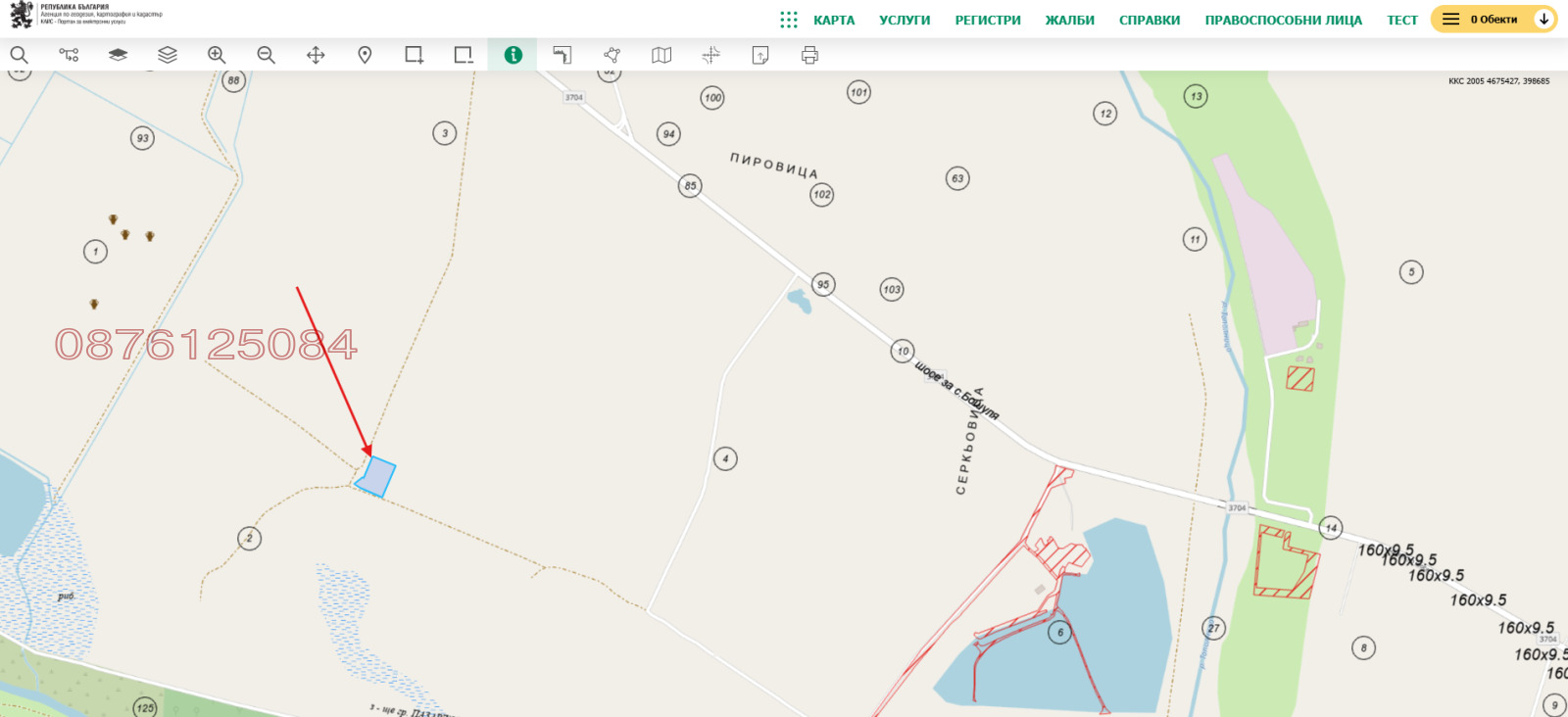Open the layers stack panel
1568x717 pixels.
click(x=168, y=55)
